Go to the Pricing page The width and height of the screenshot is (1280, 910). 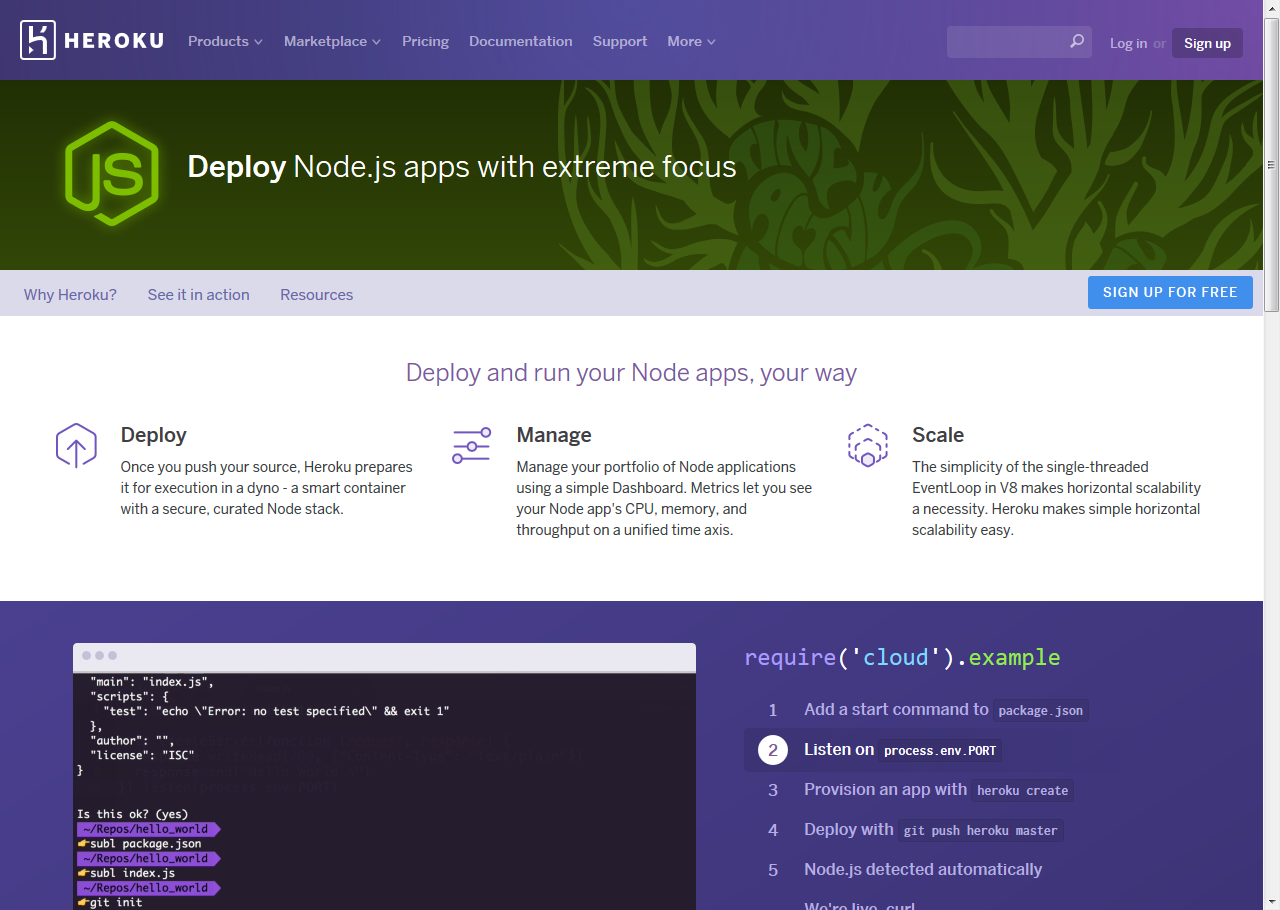click(x=425, y=41)
